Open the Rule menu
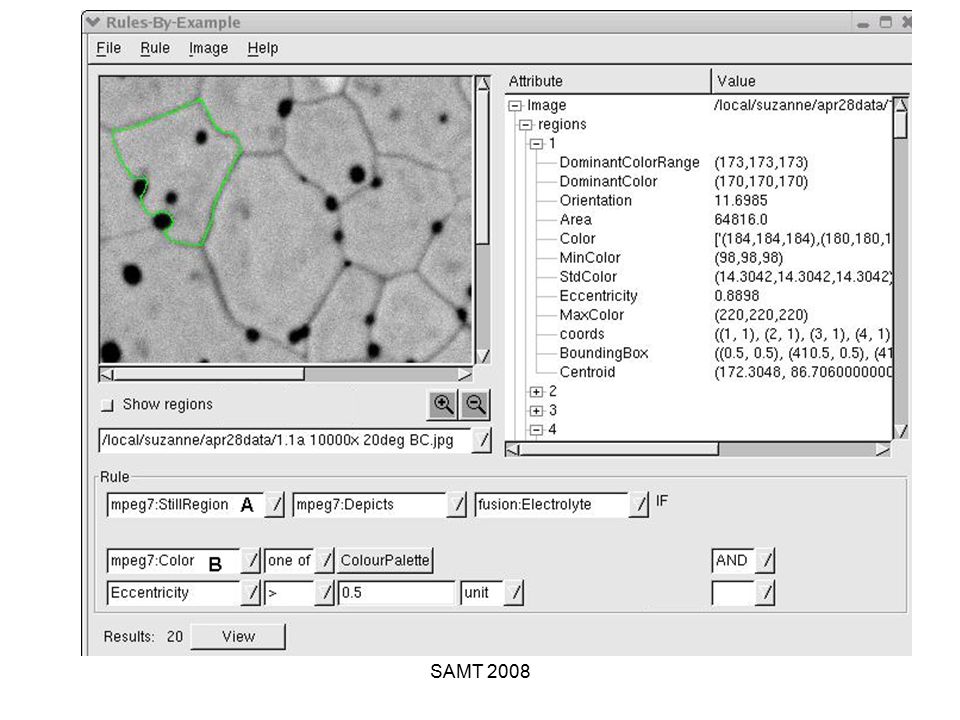The height and width of the screenshot is (720, 960). point(155,48)
